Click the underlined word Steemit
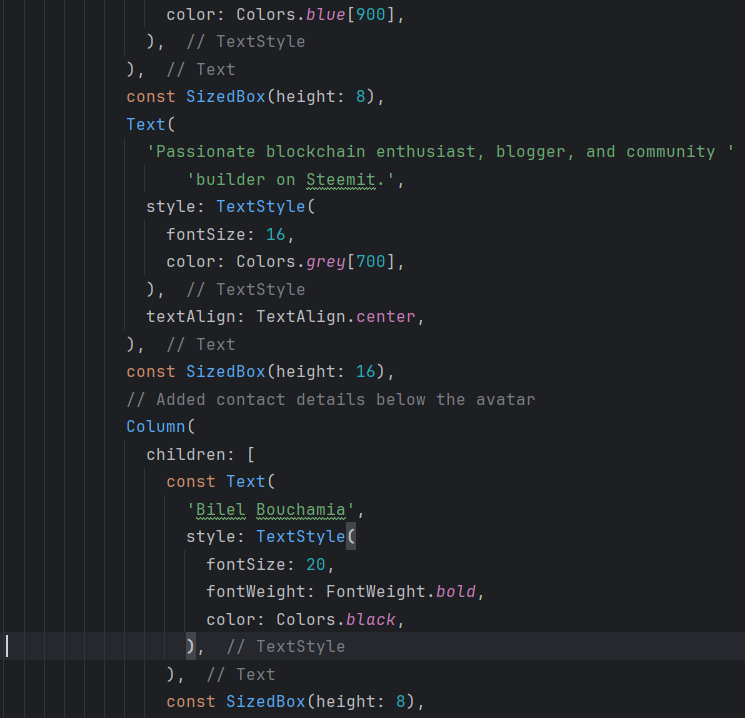Image resolution: width=745 pixels, height=718 pixels. [341, 180]
